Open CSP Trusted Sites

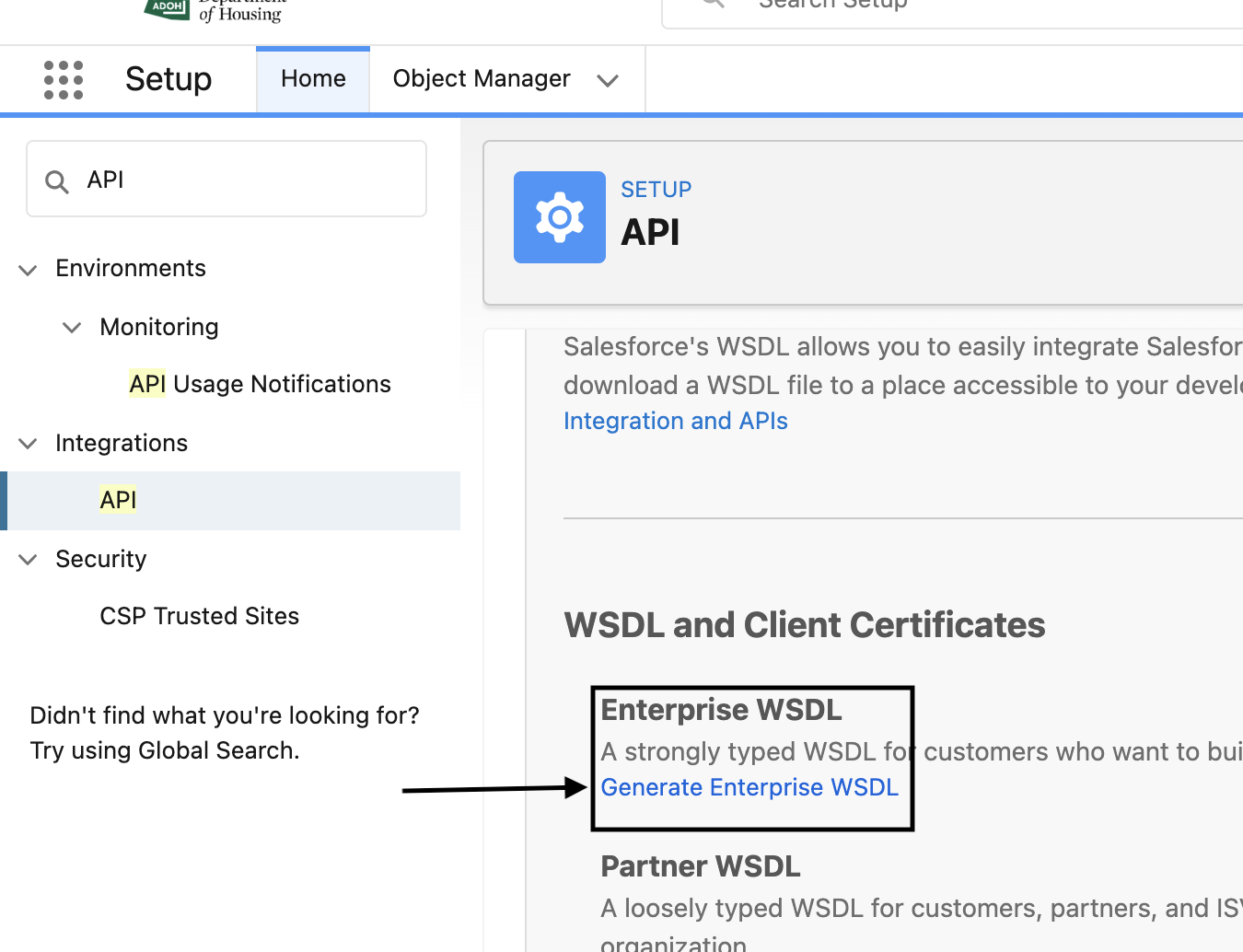(199, 616)
